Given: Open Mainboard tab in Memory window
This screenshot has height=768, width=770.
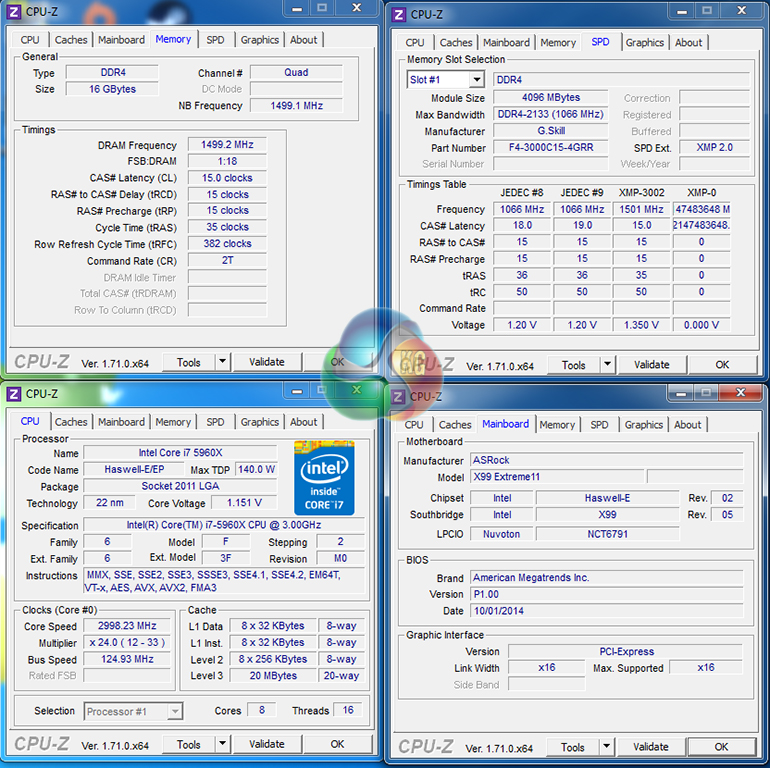Looking at the screenshot, I should click(x=121, y=40).
